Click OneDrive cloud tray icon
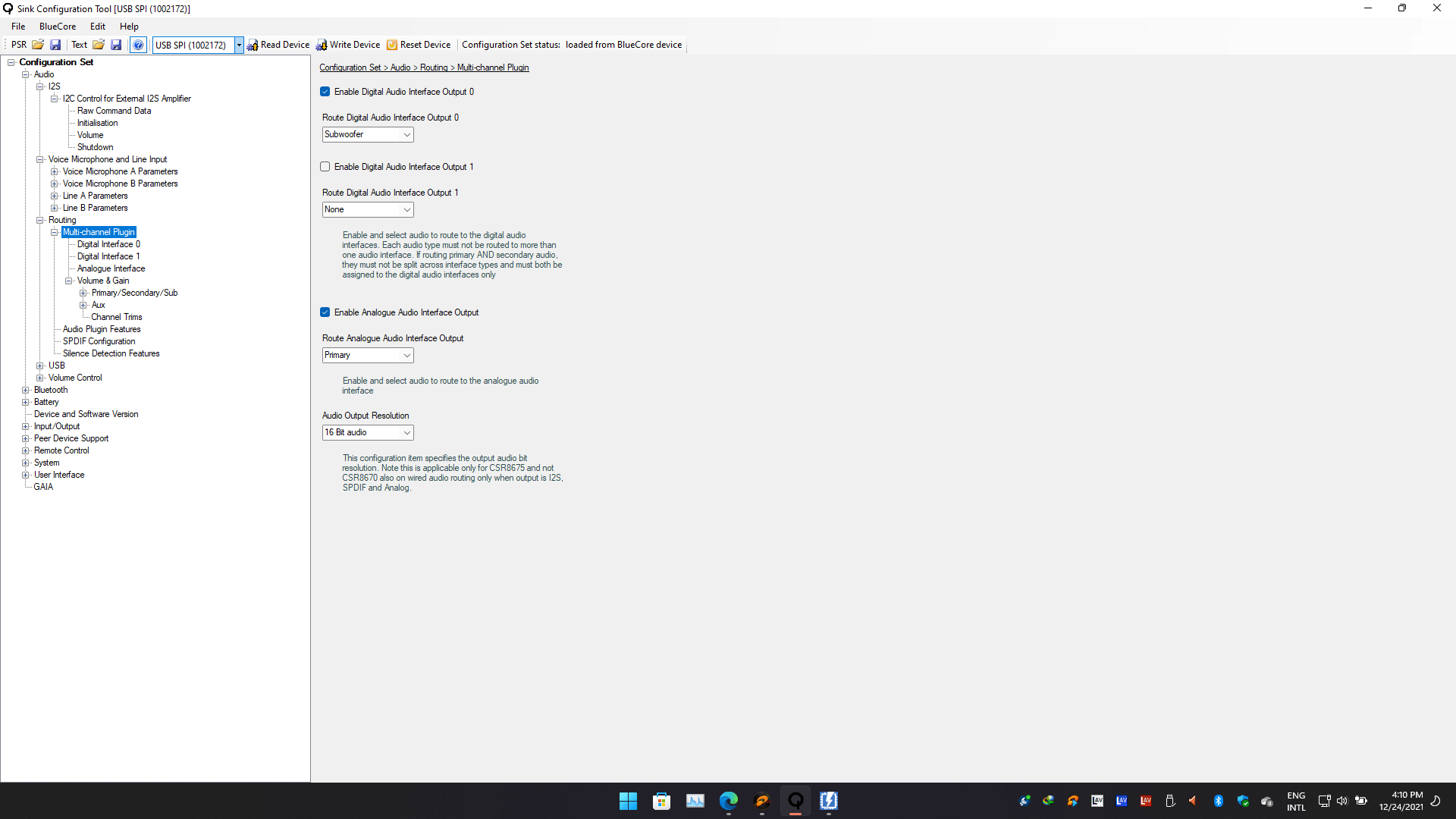The height and width of the screenshot is (819, 1456). pyautogui.click(x=1266, y=801)
